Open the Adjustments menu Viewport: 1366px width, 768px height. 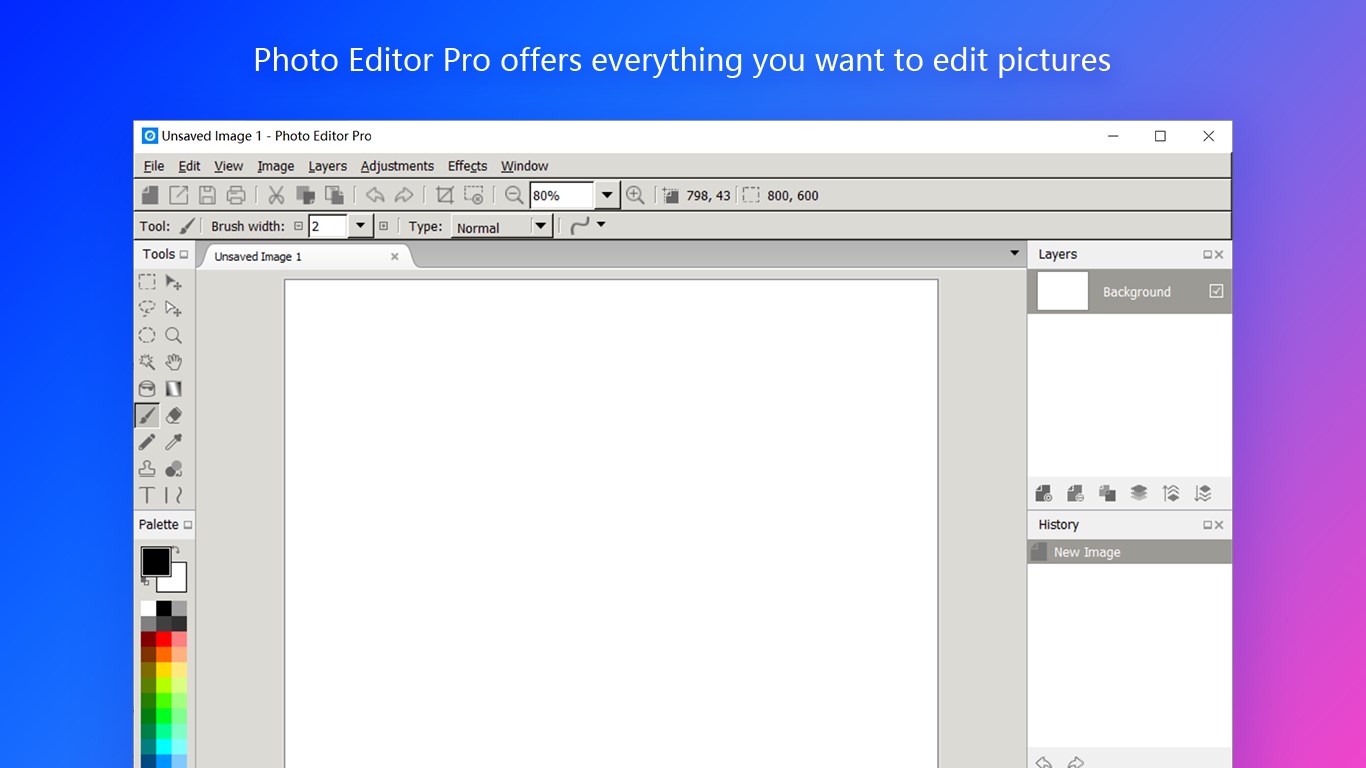pyautogui.click(x=397, y=166)
